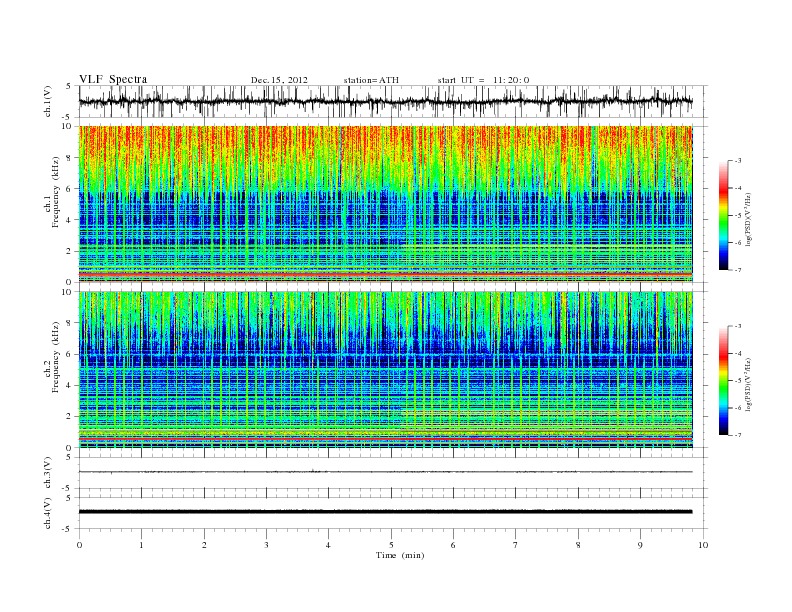Click the "-5" voltage tick of ch.1(V) panel
Screen dimensions: 792x612
click(x=68, y=117)
